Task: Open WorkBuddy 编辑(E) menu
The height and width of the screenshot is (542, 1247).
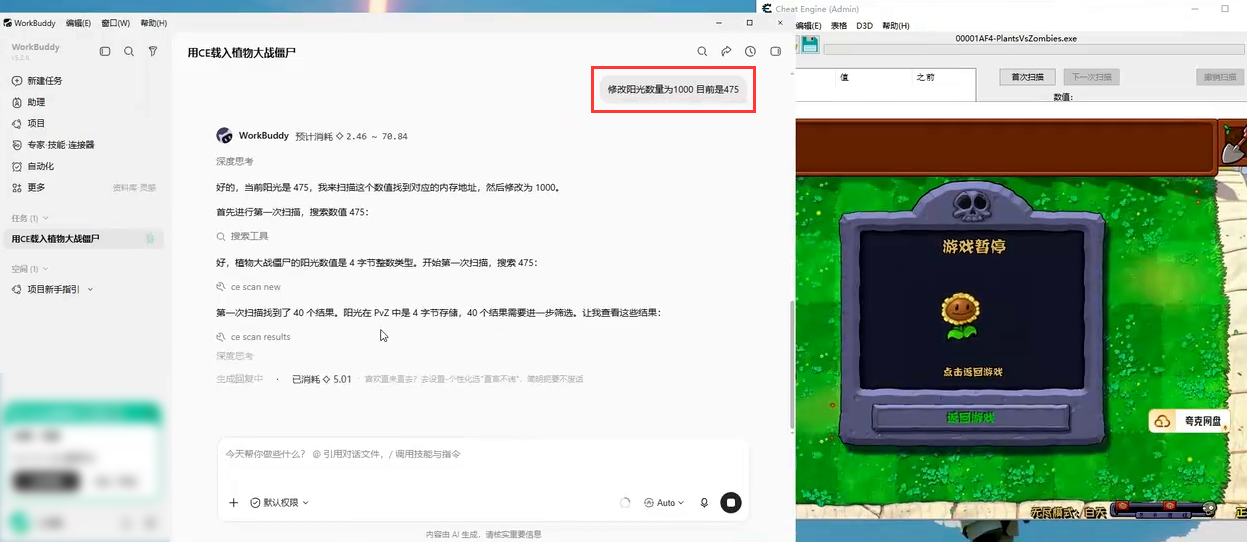Action: coord(78,23)
